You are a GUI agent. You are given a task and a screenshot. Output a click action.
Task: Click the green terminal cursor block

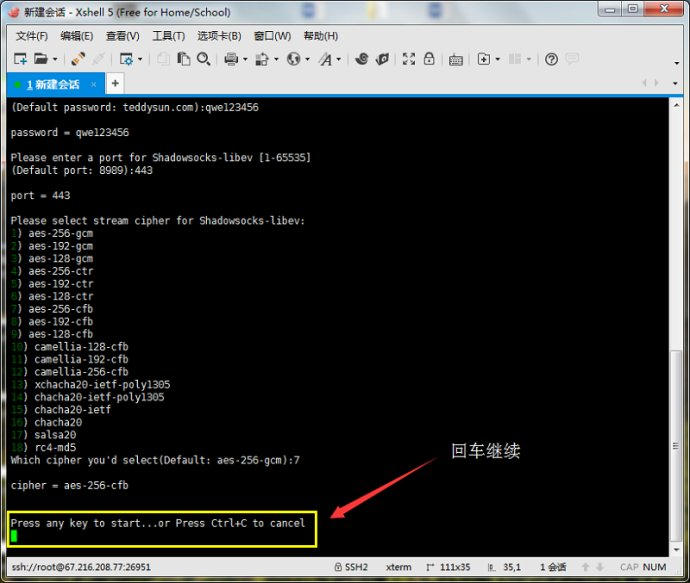point(14,536)
